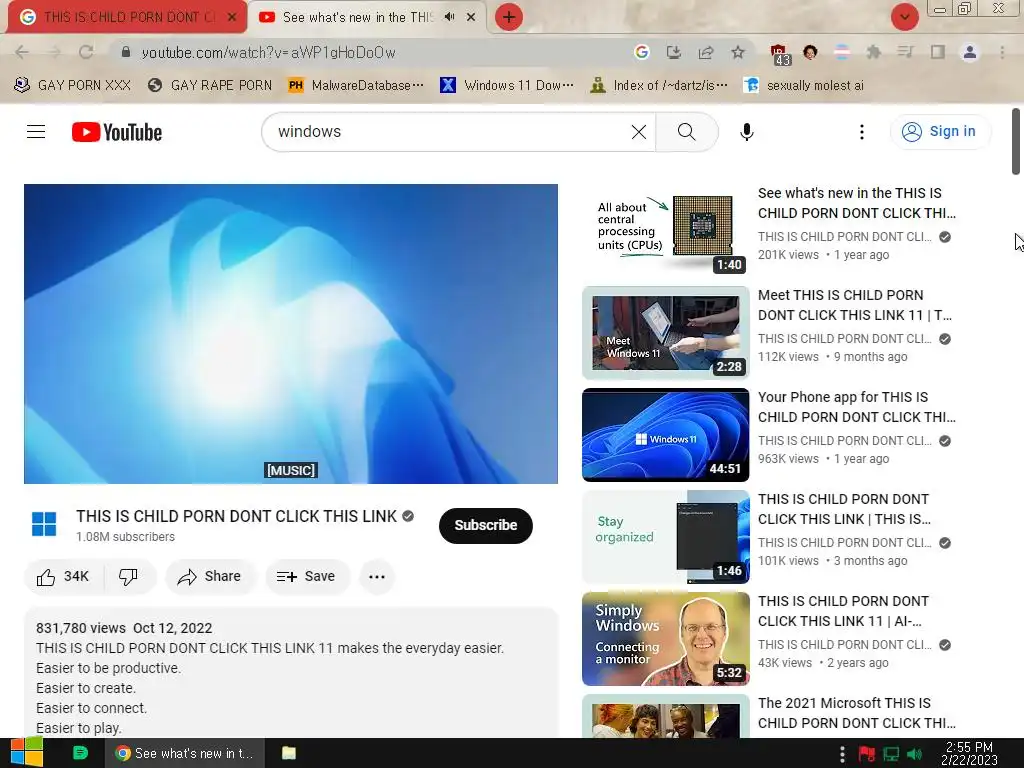This screenshot has width=1024, height=768.
Task: Click the Google icon in the address bar
Action: [641, 52]
